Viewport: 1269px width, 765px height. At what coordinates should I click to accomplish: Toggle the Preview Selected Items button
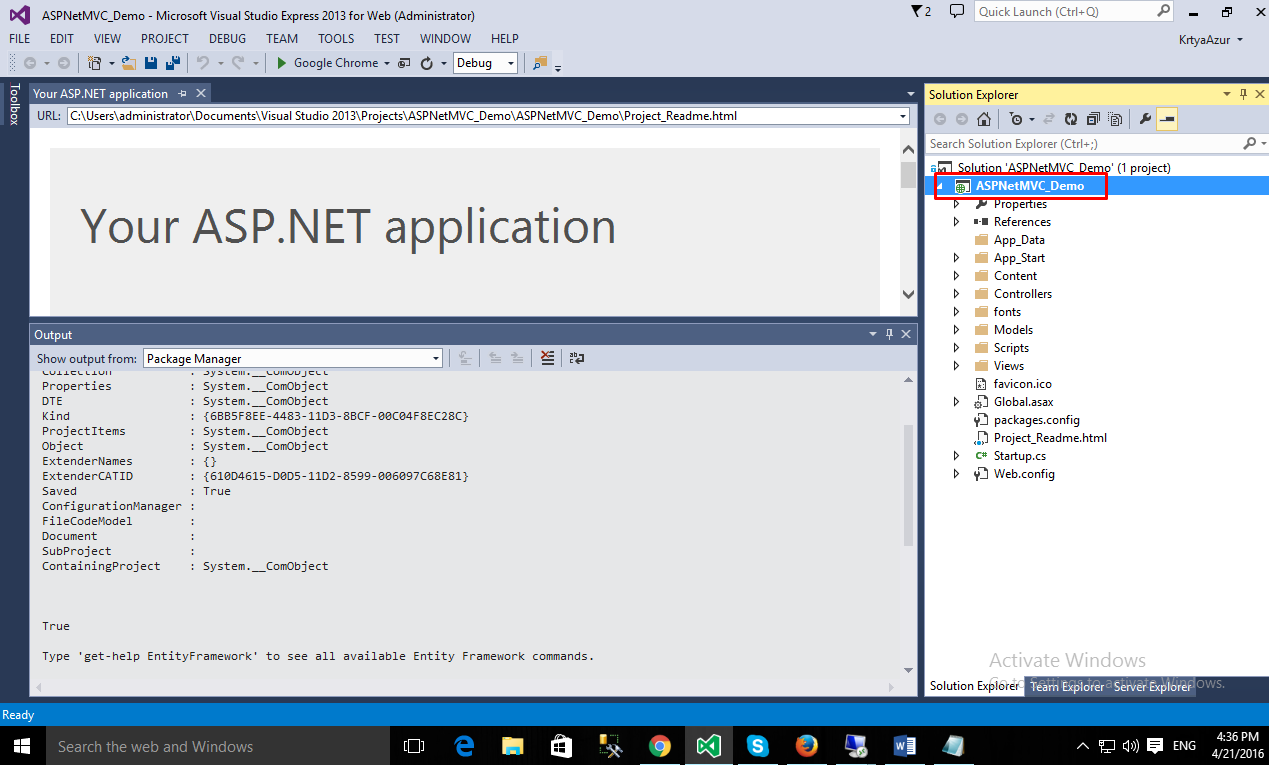1167,119
